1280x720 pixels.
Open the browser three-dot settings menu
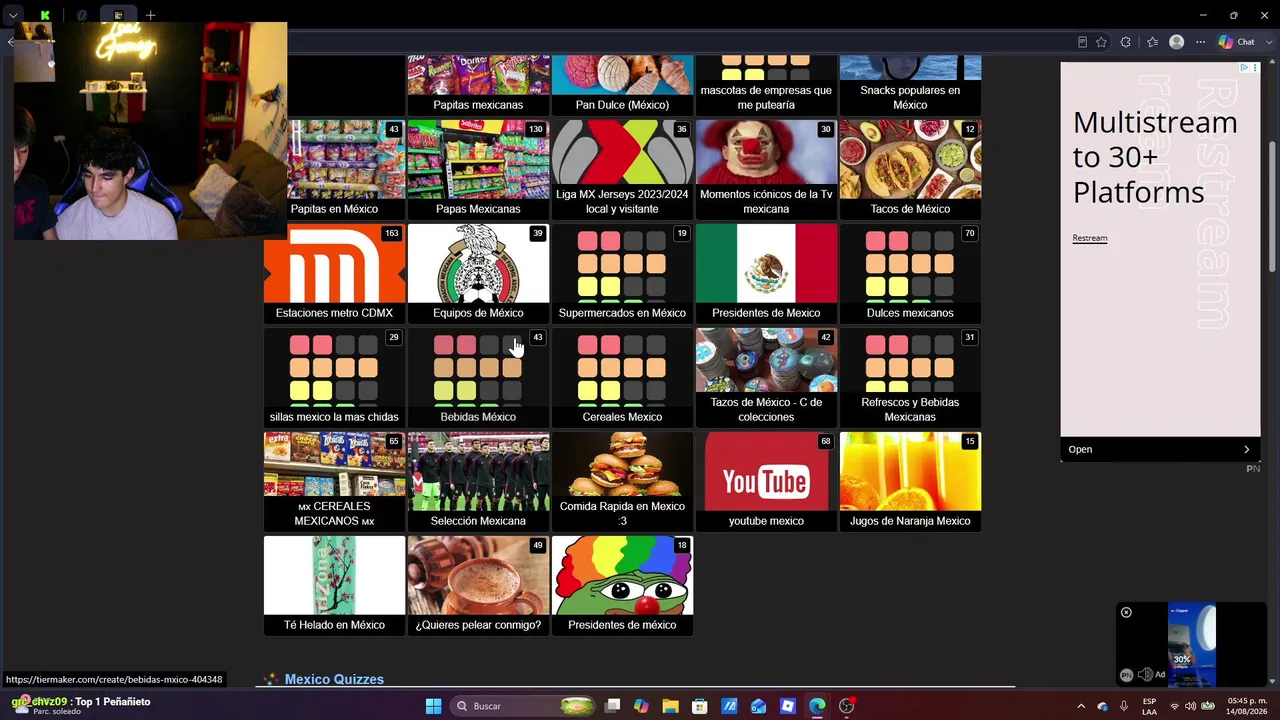pyautogui.click(x=1201, y=42)
